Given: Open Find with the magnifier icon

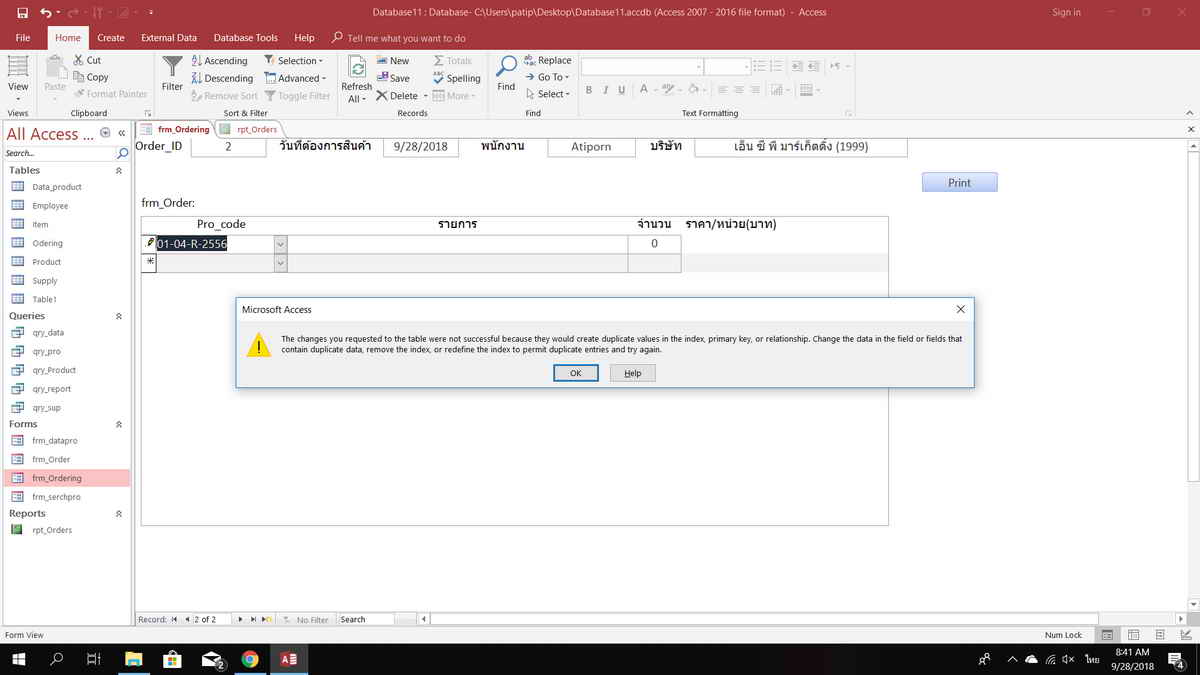Looking at the screenshot, I should pyautogui.click(x=507, y=67).
